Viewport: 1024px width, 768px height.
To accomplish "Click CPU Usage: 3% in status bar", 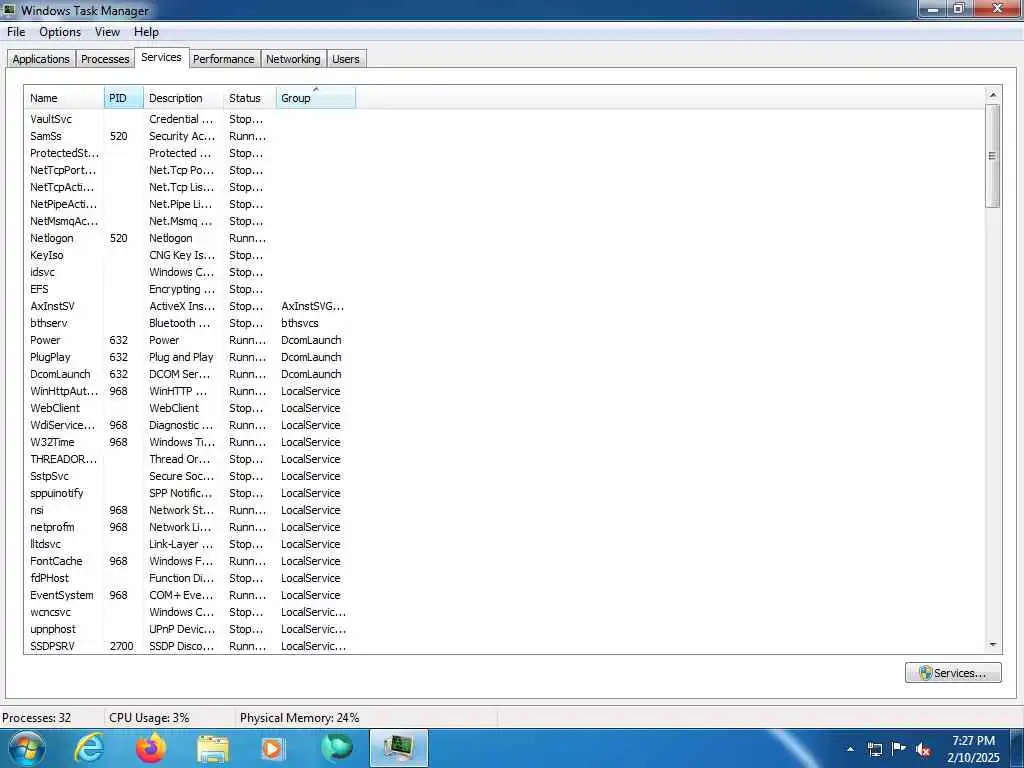I will (x=149, y=718).
